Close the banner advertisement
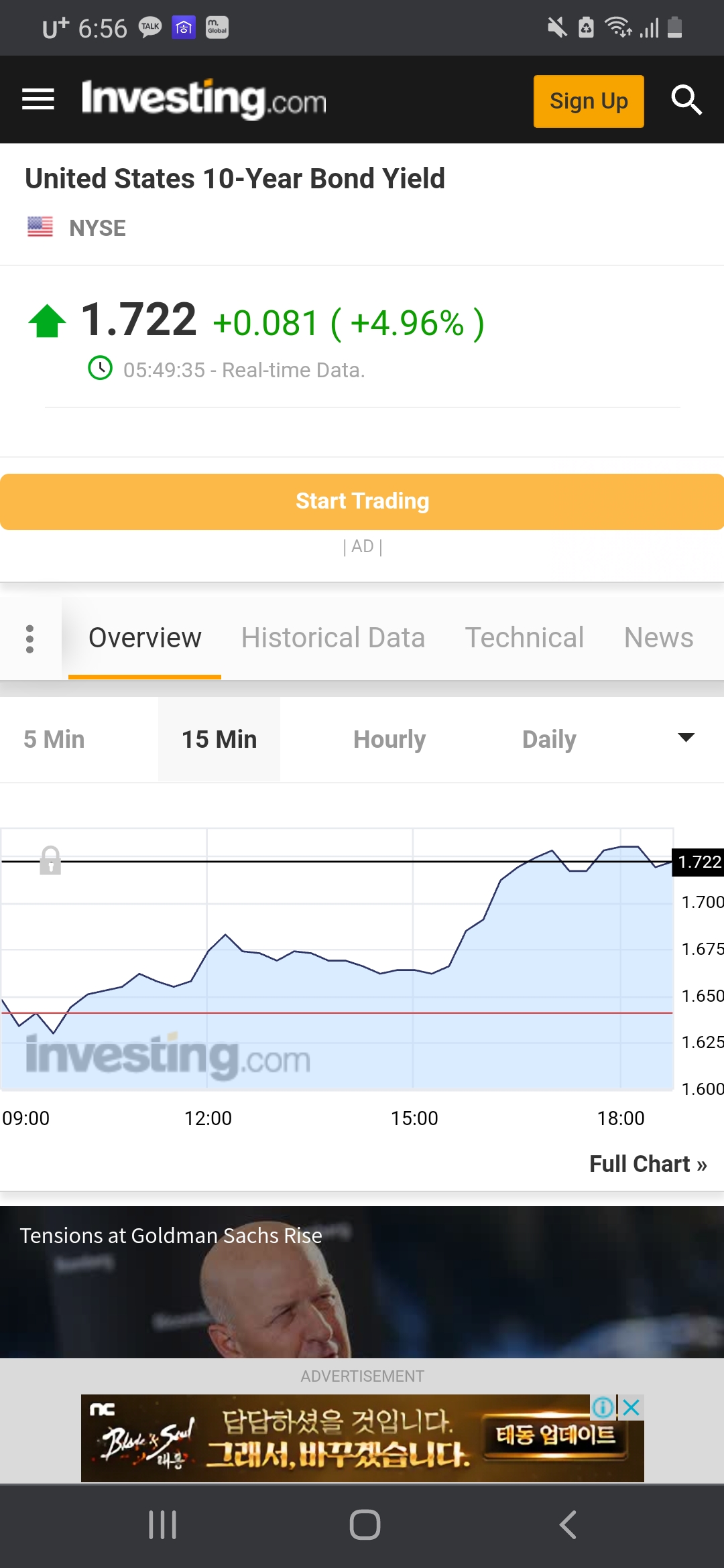Image resolution: width=724 pixels, height=1568 pixels. (x=631, y=1407)
